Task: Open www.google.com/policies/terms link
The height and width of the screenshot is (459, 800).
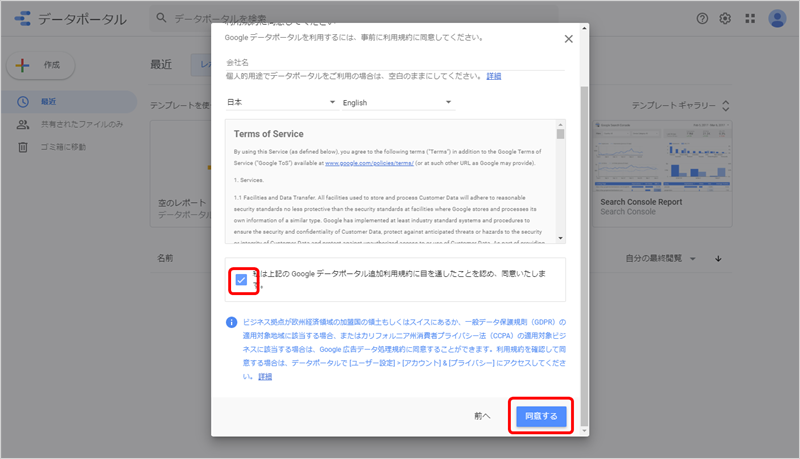Action: [x=369, y=163]
